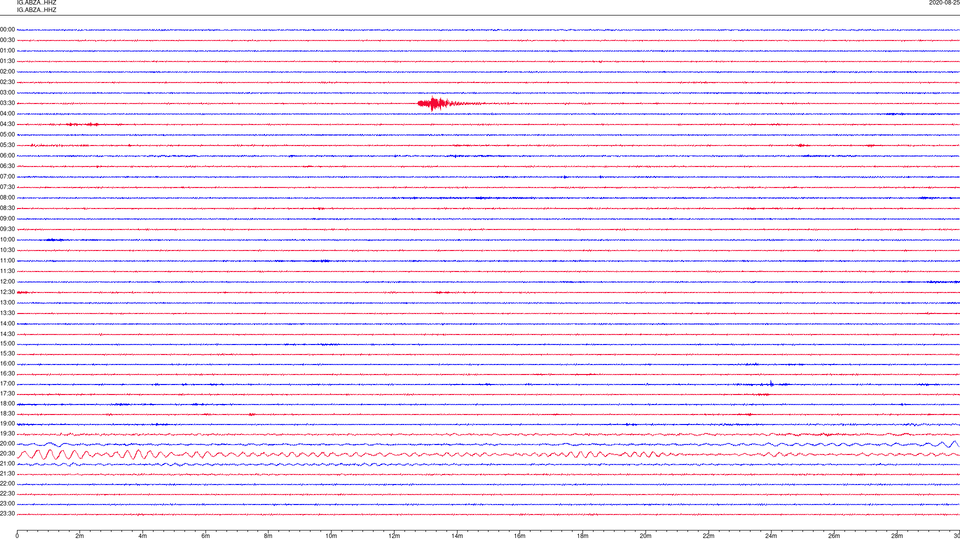Select the 11:00 time label
Screen dimensions: 960x540
[x=7, y=260]
